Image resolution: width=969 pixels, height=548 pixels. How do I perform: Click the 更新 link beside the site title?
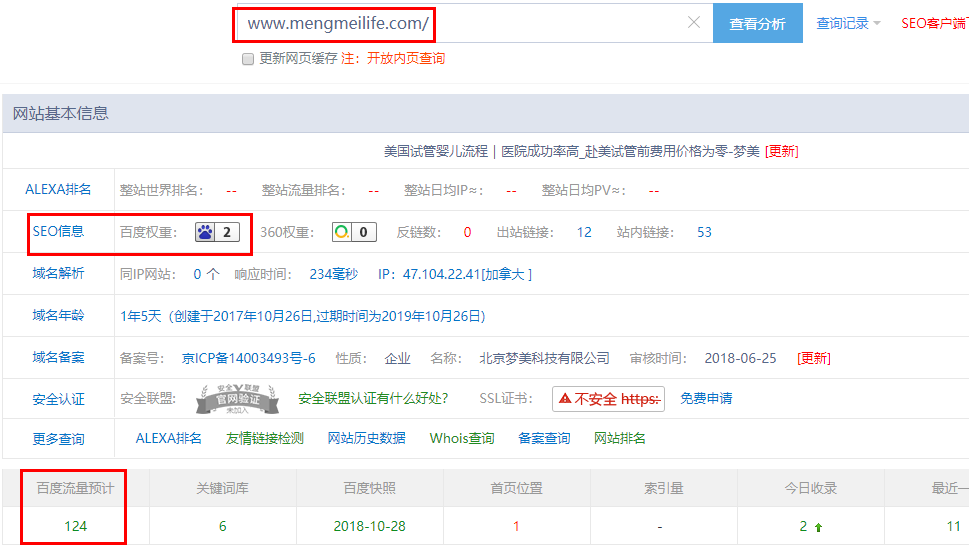(x=782, y=151)
